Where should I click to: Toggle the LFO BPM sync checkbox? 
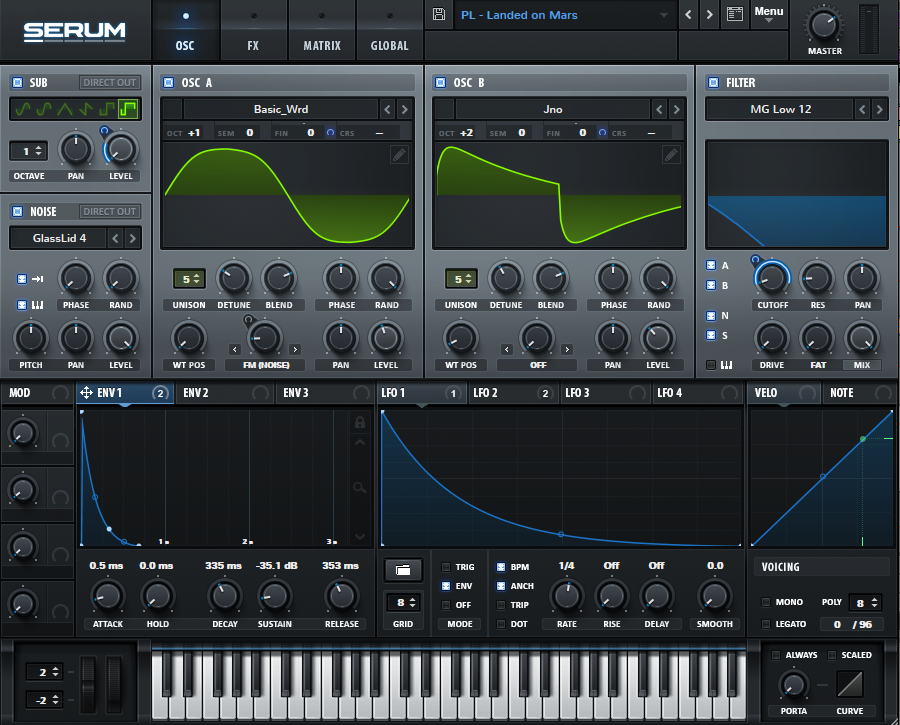coord(501,567)
